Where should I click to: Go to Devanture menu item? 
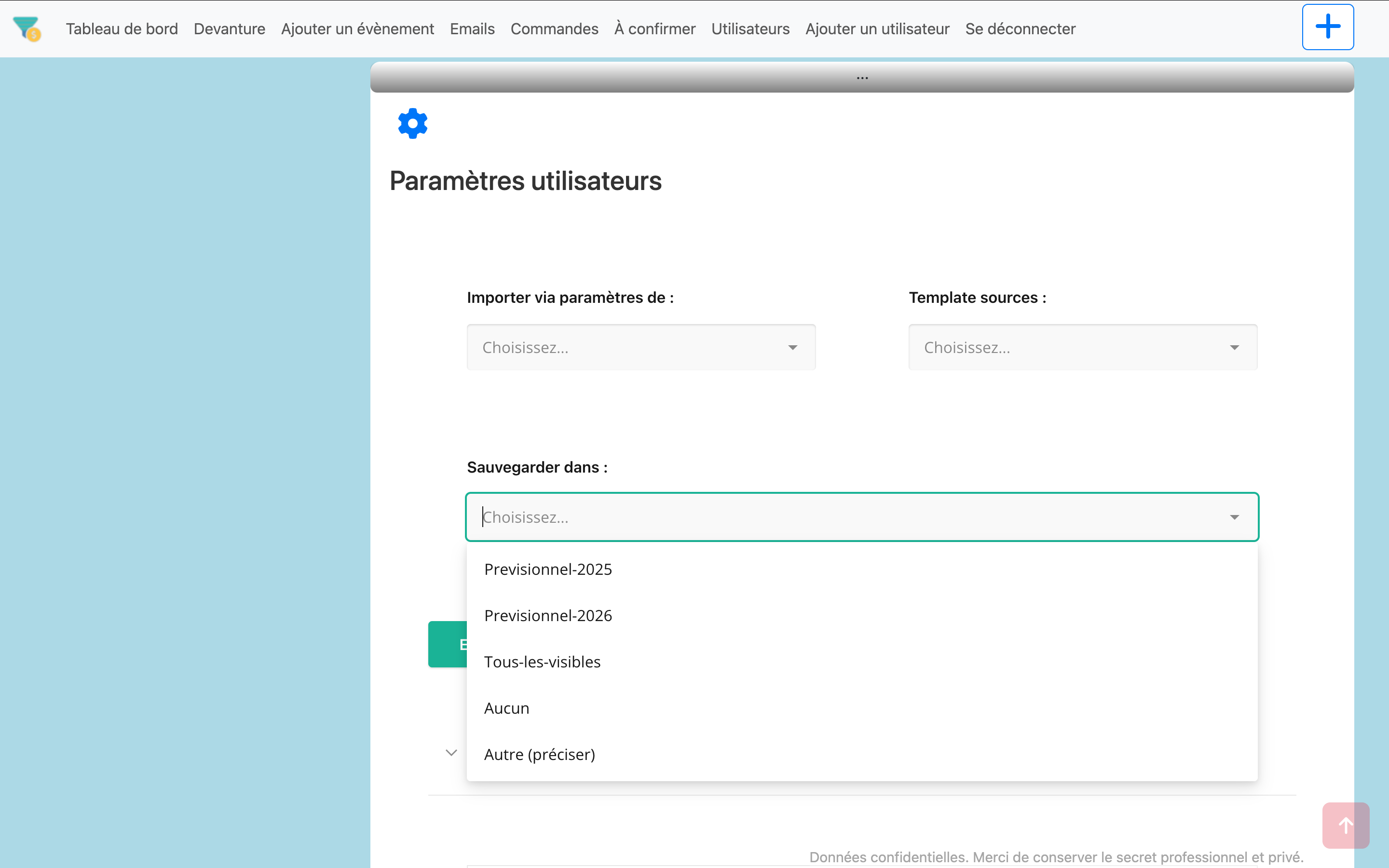click(229, 29)
